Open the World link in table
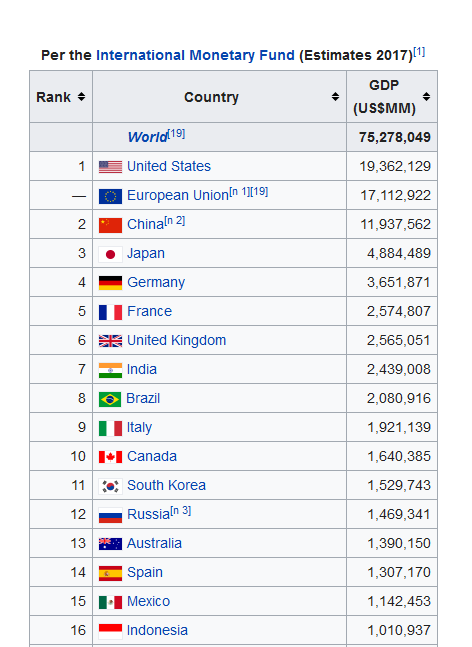Screen dimensions: 472x647 [x=147, y=137]
